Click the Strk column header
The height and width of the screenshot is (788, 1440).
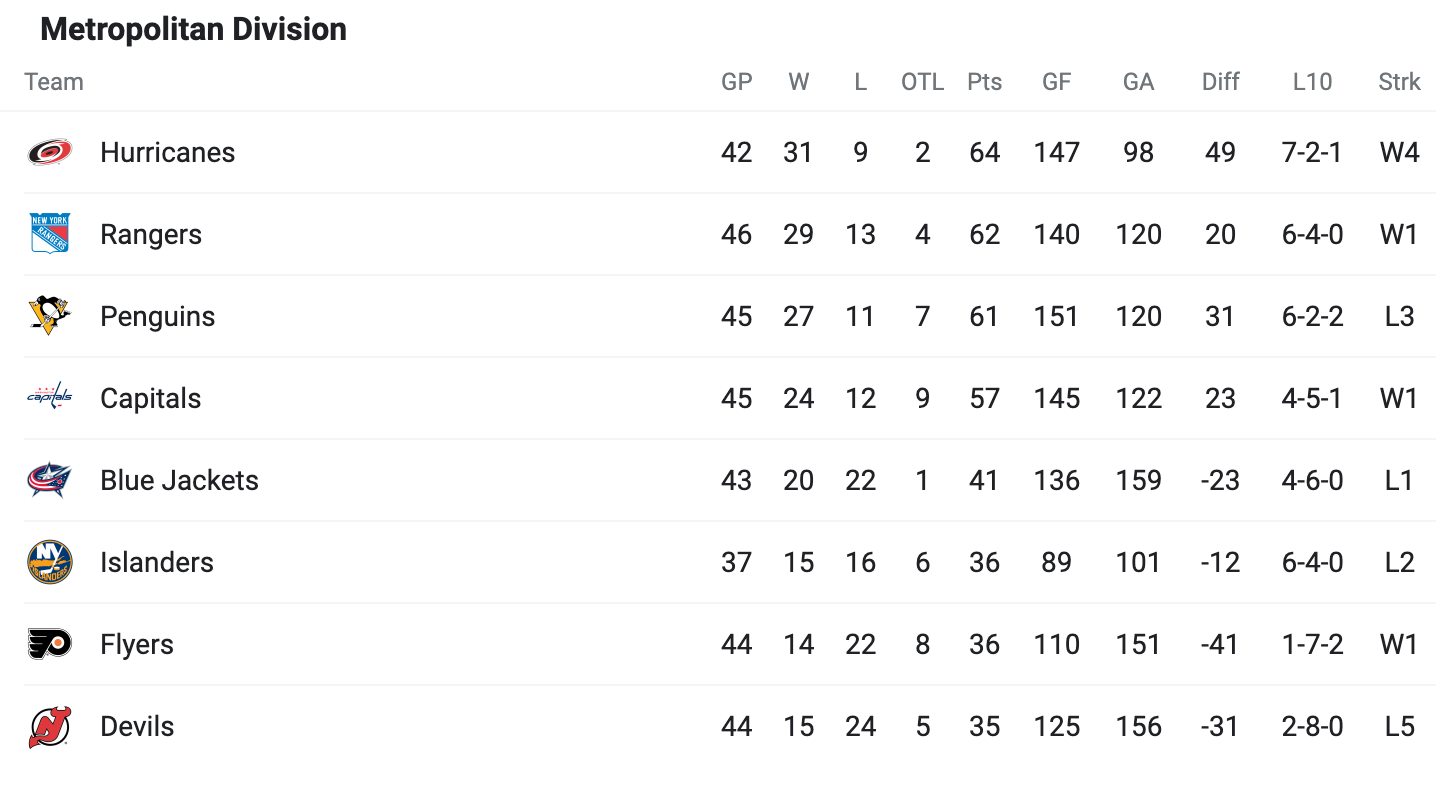1399,82
